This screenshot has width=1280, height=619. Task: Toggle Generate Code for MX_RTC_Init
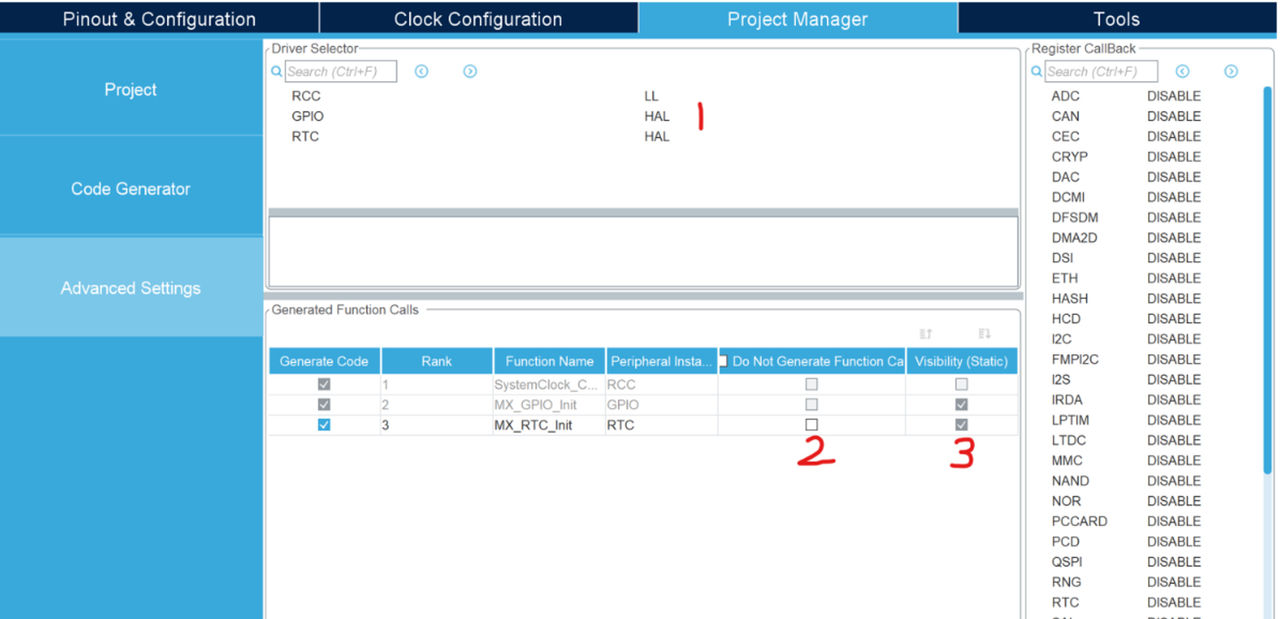pyautogui.click(x=323, y=425)
